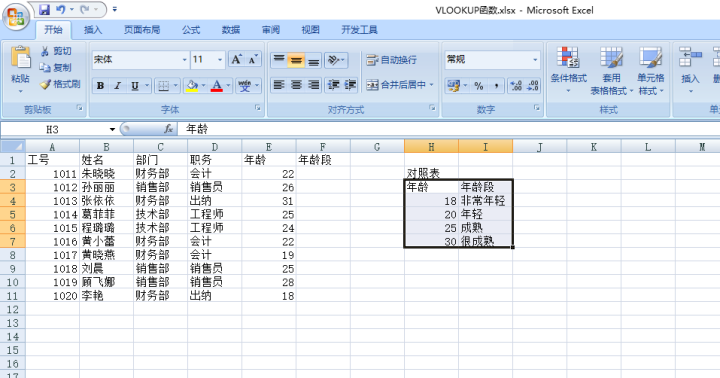Open number format dropdown 常规
This screenshot has width=720, height=378.
534,60
